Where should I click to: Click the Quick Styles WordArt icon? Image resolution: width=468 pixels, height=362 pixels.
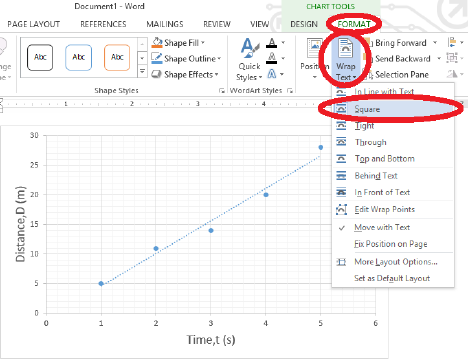(x=250, y=49)
